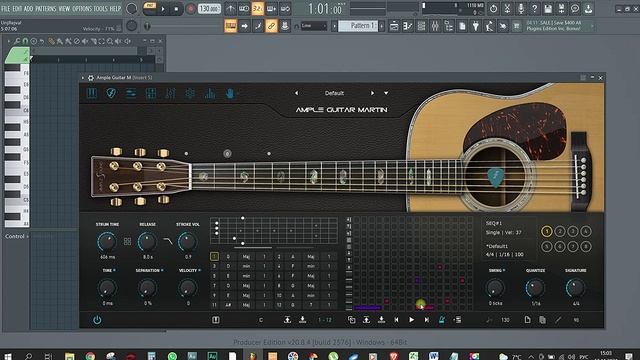Click the audio recording microphone icon
Screen dimensions: 640x360
click(521, 8)
